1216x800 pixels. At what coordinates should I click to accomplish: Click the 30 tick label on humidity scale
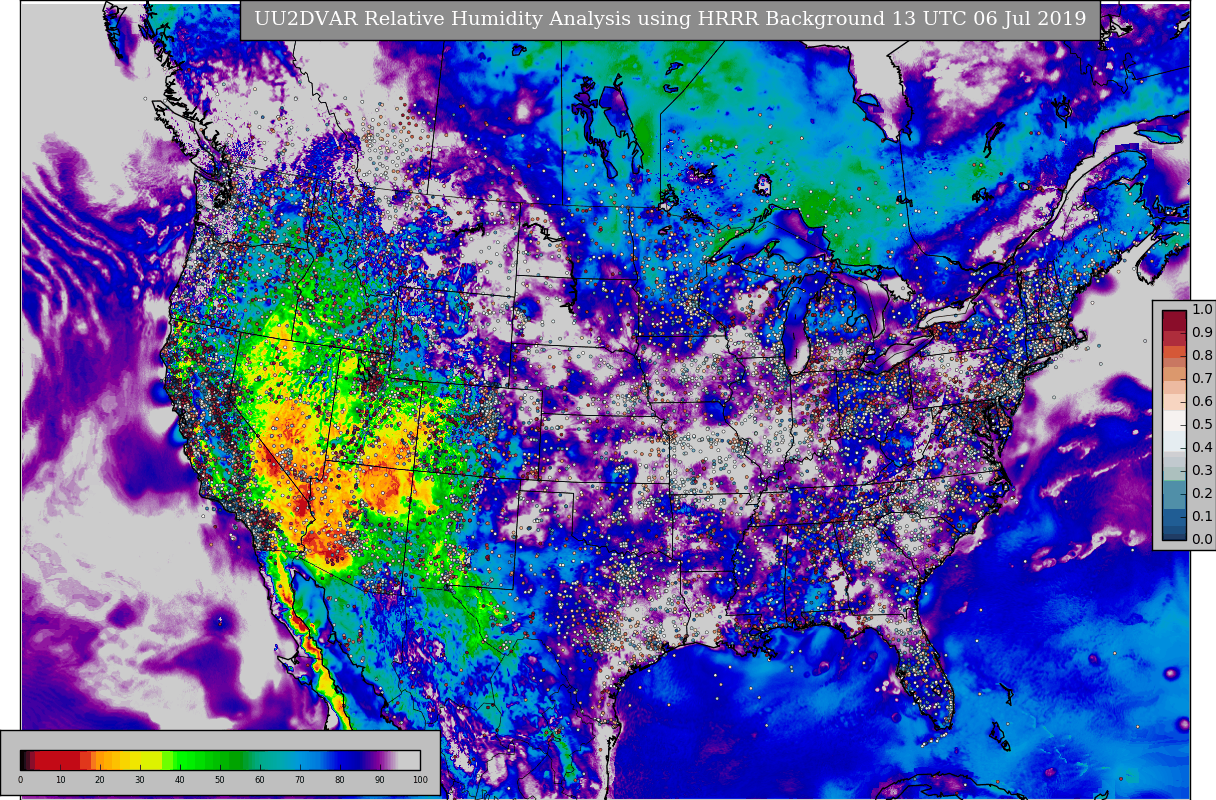click(140, 780)
